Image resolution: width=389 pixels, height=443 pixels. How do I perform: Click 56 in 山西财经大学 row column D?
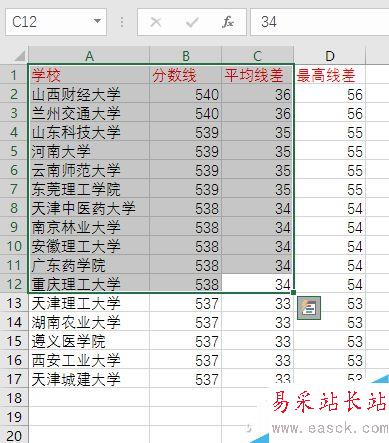pos(330,94)
